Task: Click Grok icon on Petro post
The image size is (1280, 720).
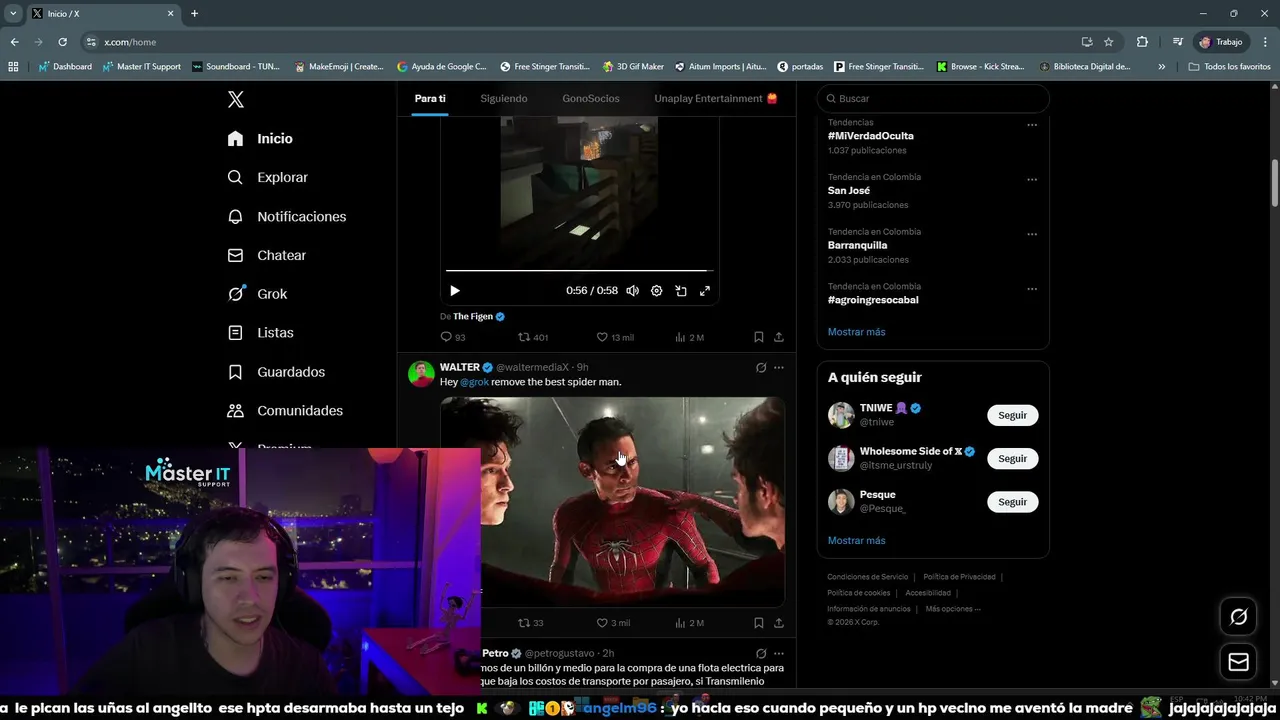Action: pyautogui.click(x=761, y=653)
